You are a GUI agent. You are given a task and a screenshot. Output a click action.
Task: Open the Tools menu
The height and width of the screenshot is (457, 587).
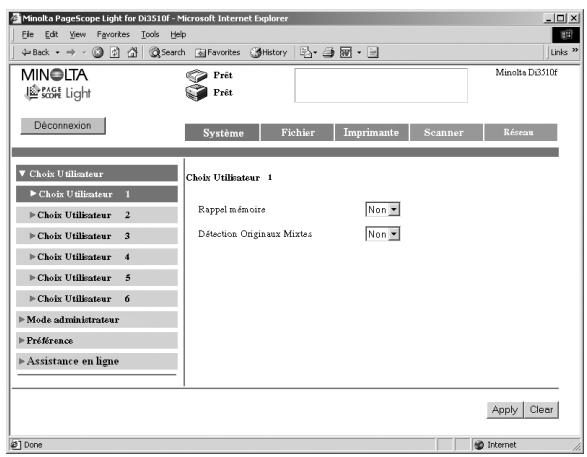pyautogui.click(x=150, y=34)
